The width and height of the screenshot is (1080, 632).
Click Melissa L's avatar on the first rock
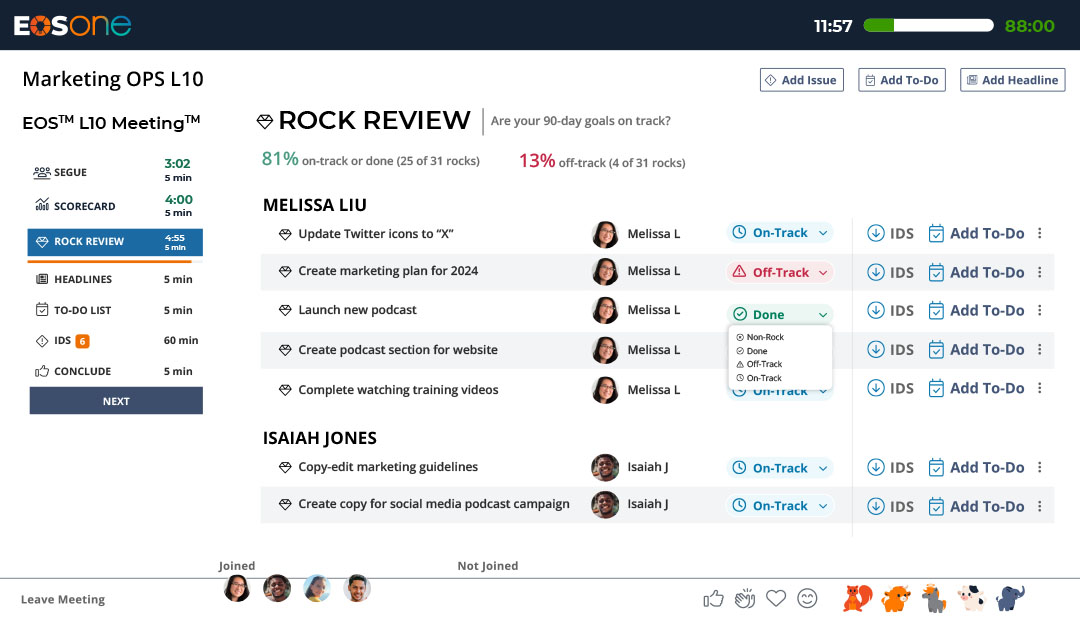click(605, 233)
